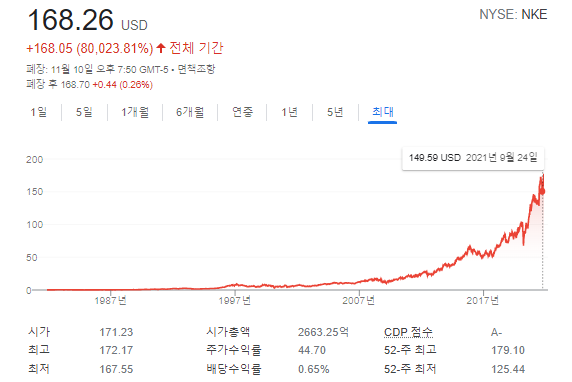
Task: Open the CDP 점수 info link
Action: tap(408, 332)
